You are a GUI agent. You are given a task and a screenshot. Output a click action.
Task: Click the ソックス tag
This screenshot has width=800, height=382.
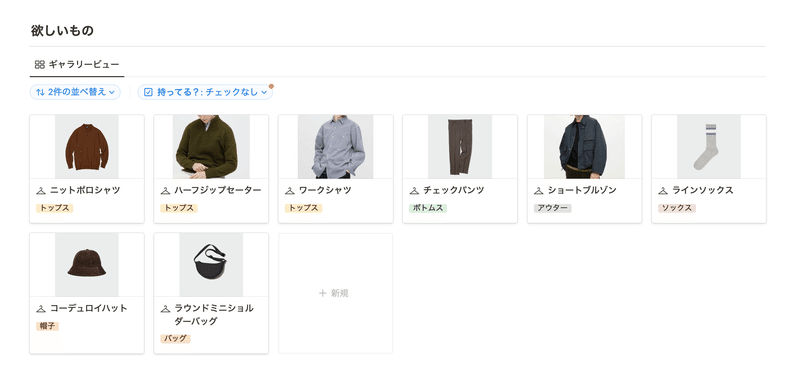pyautogui.click(x=677, y=208)
